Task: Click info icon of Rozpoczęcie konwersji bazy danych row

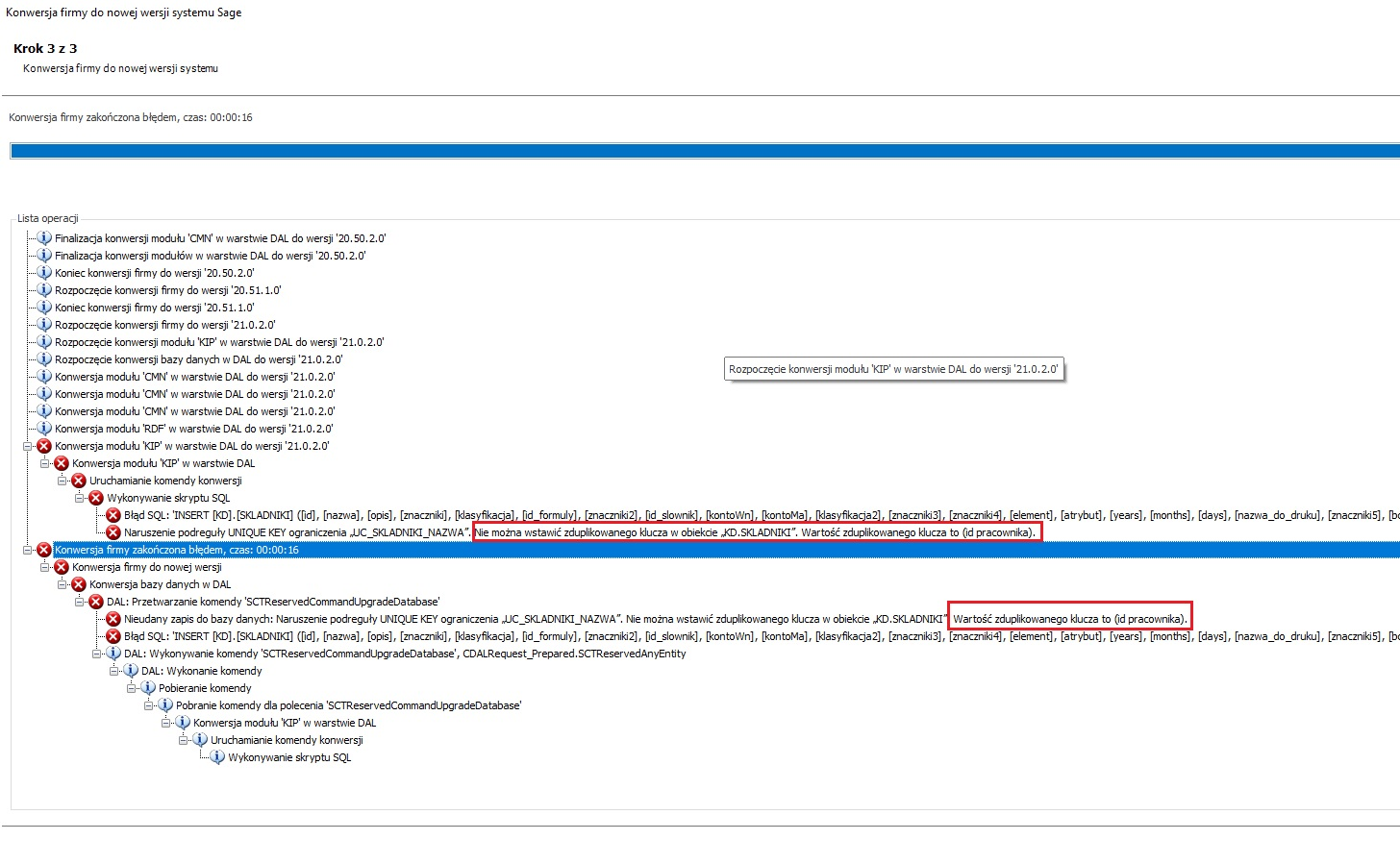Action: pyautogui.click(x=44, y=359)
